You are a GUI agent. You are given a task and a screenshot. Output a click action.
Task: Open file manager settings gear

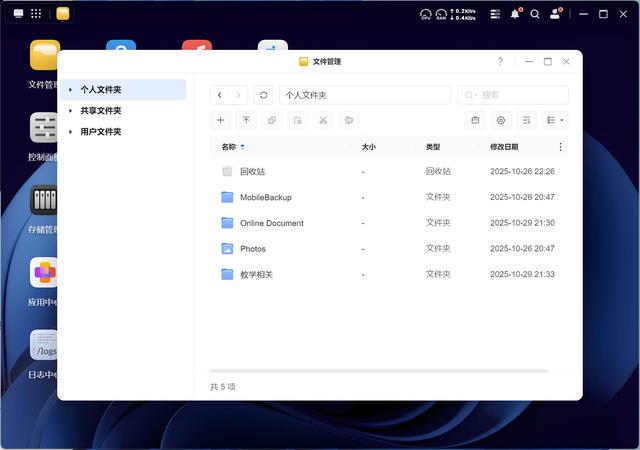tap(501, 120)
